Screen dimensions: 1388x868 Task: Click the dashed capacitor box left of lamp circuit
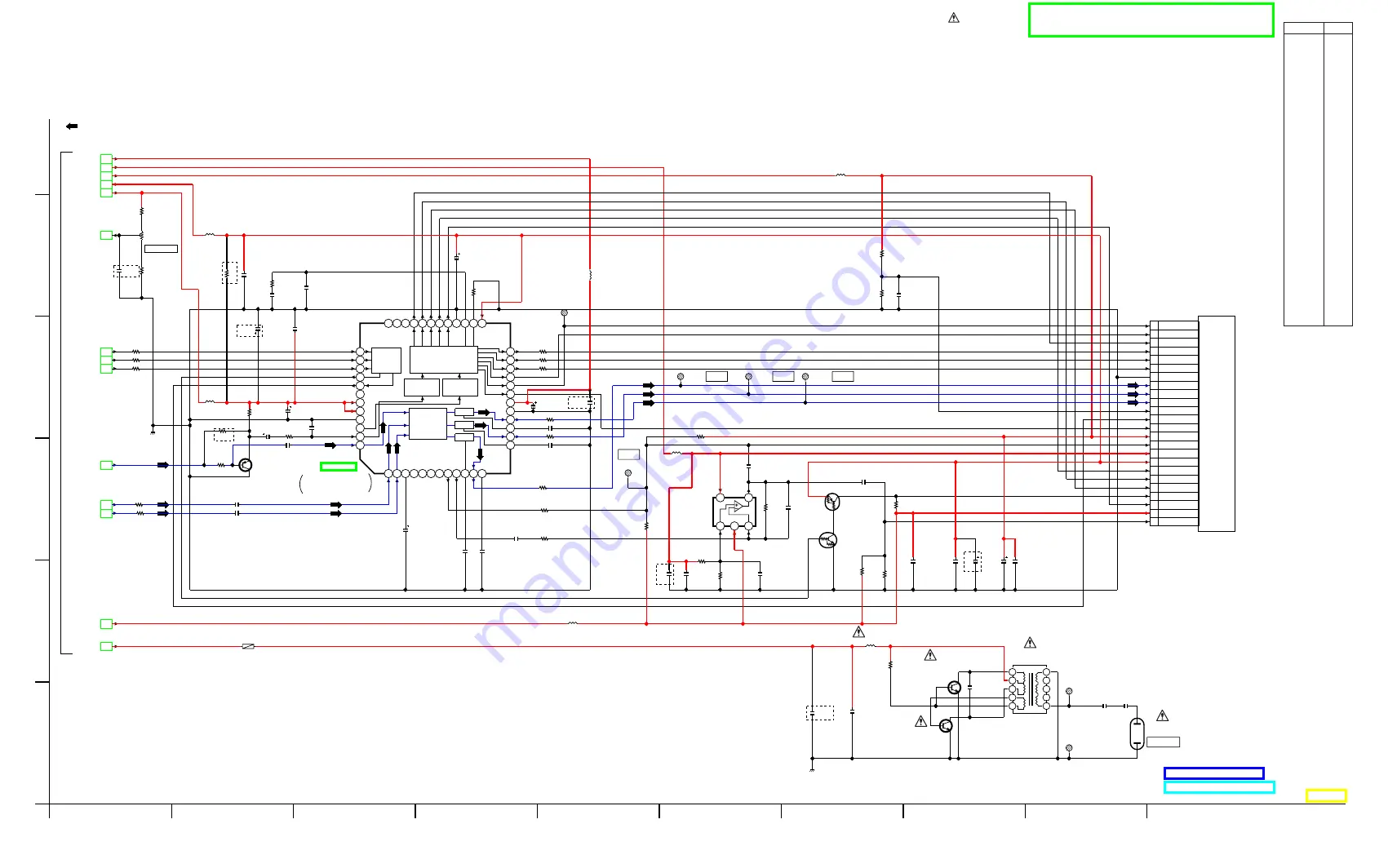click(820, 713)
